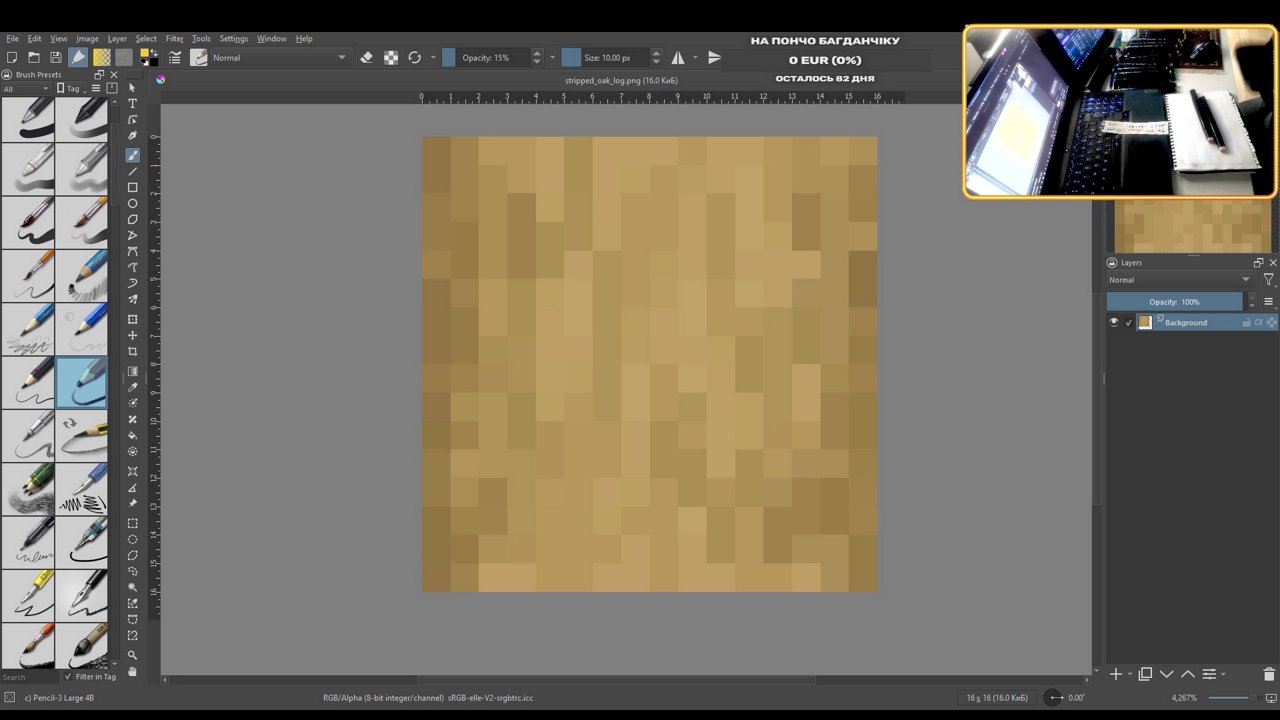Add a new layer with the plus button
Viewport: 1280px width, 720px height.
[x=1116, y=674]
